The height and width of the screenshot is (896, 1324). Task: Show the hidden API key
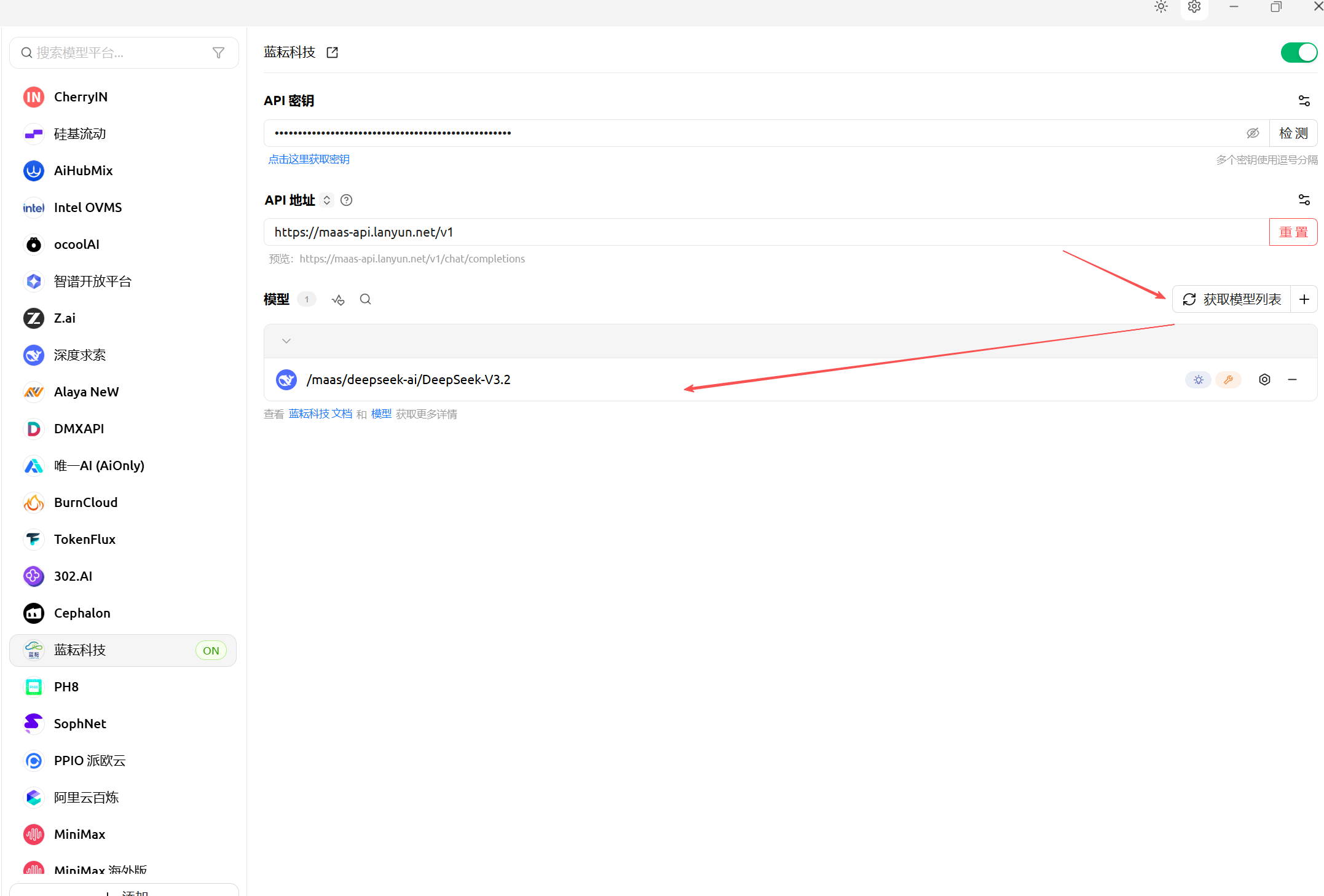1253,133
